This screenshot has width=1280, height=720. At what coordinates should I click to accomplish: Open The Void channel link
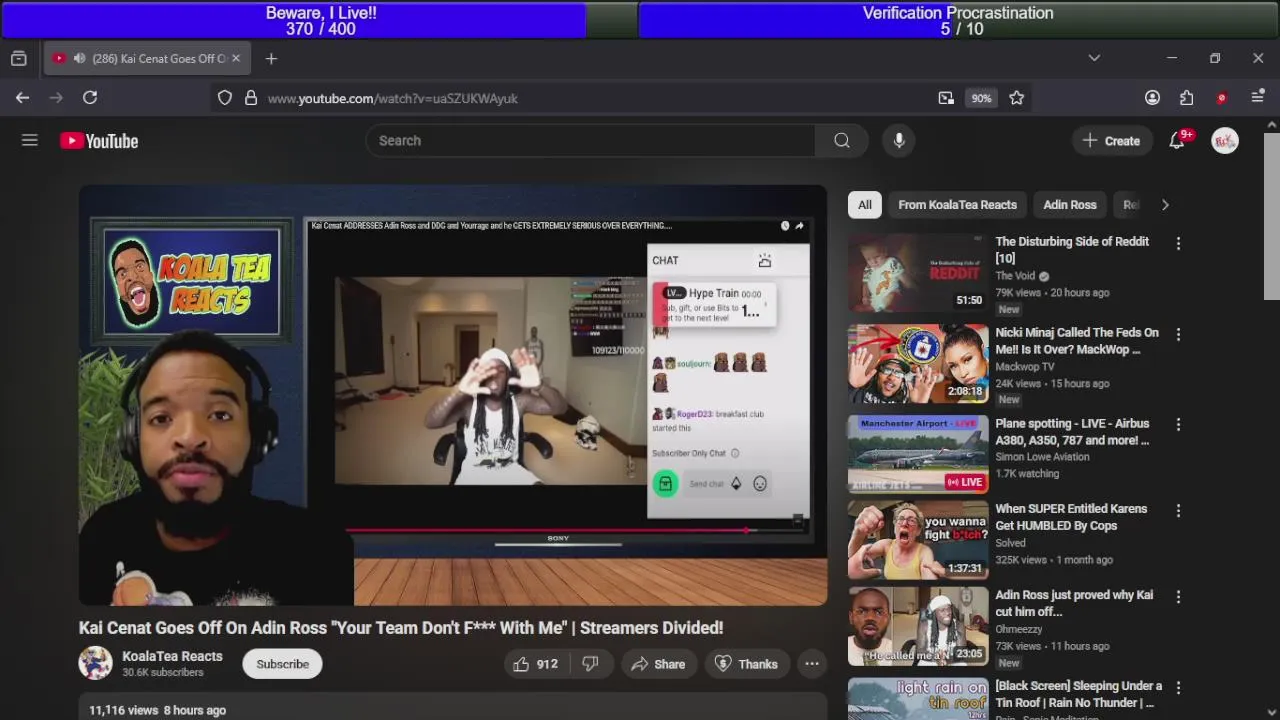click(1015, 276)
